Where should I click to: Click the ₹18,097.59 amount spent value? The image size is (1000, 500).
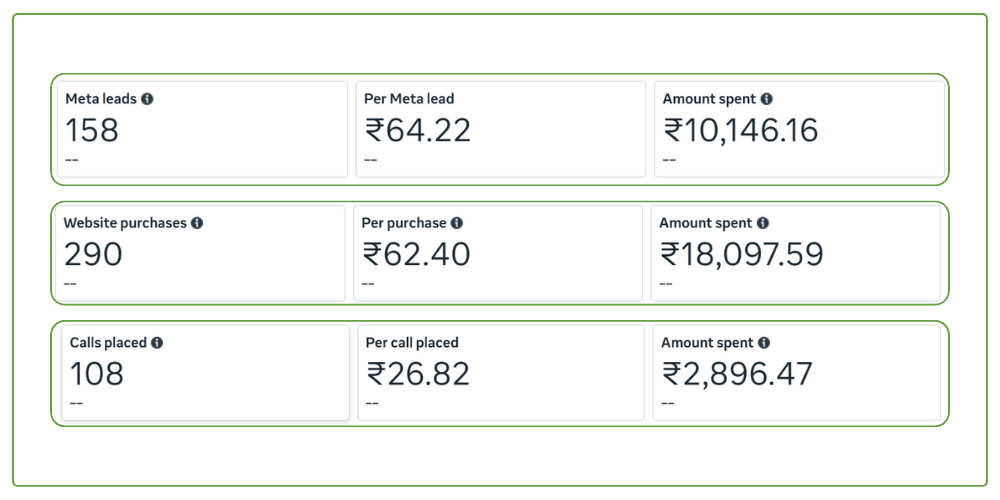(742, 255)
